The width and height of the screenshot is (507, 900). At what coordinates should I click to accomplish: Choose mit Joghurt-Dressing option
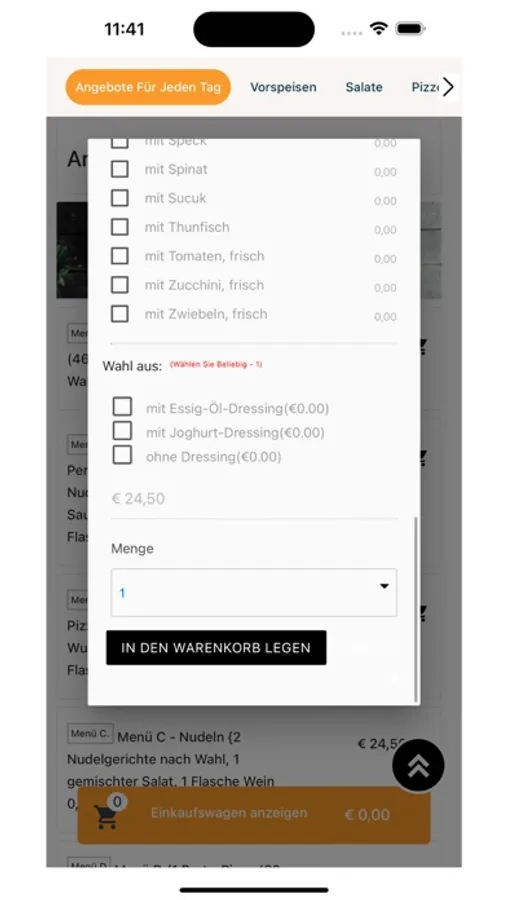point(122,430)
